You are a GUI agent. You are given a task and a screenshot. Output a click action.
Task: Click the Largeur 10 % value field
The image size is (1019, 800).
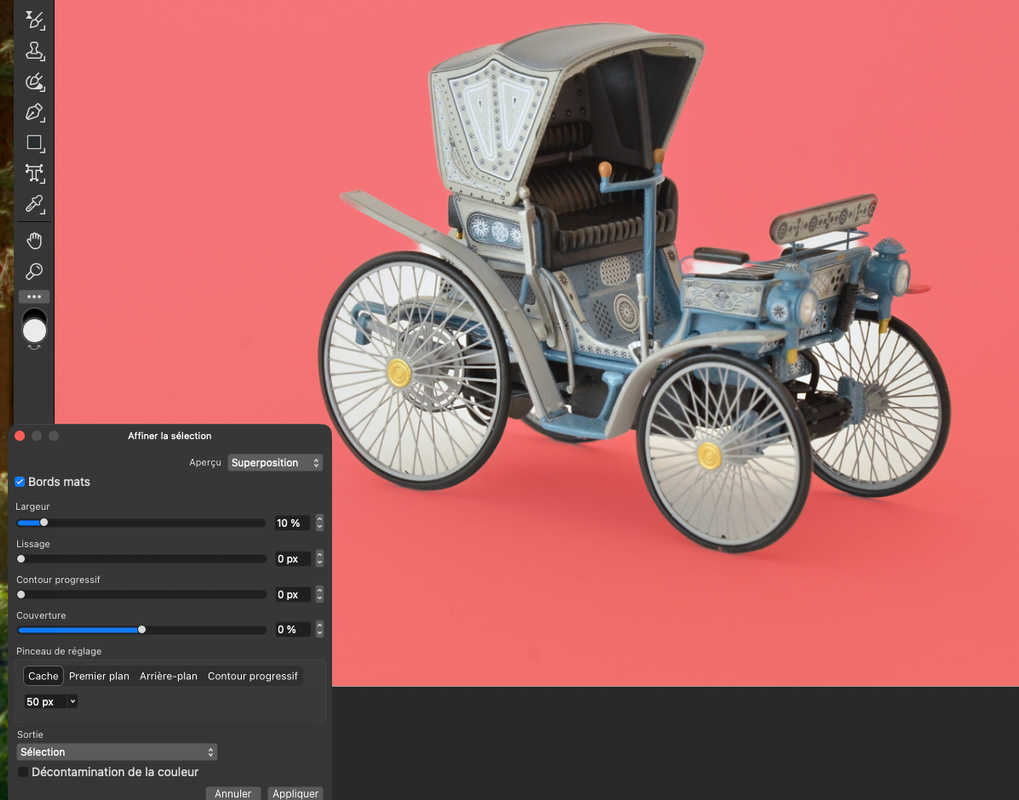(x=292, y=523)
